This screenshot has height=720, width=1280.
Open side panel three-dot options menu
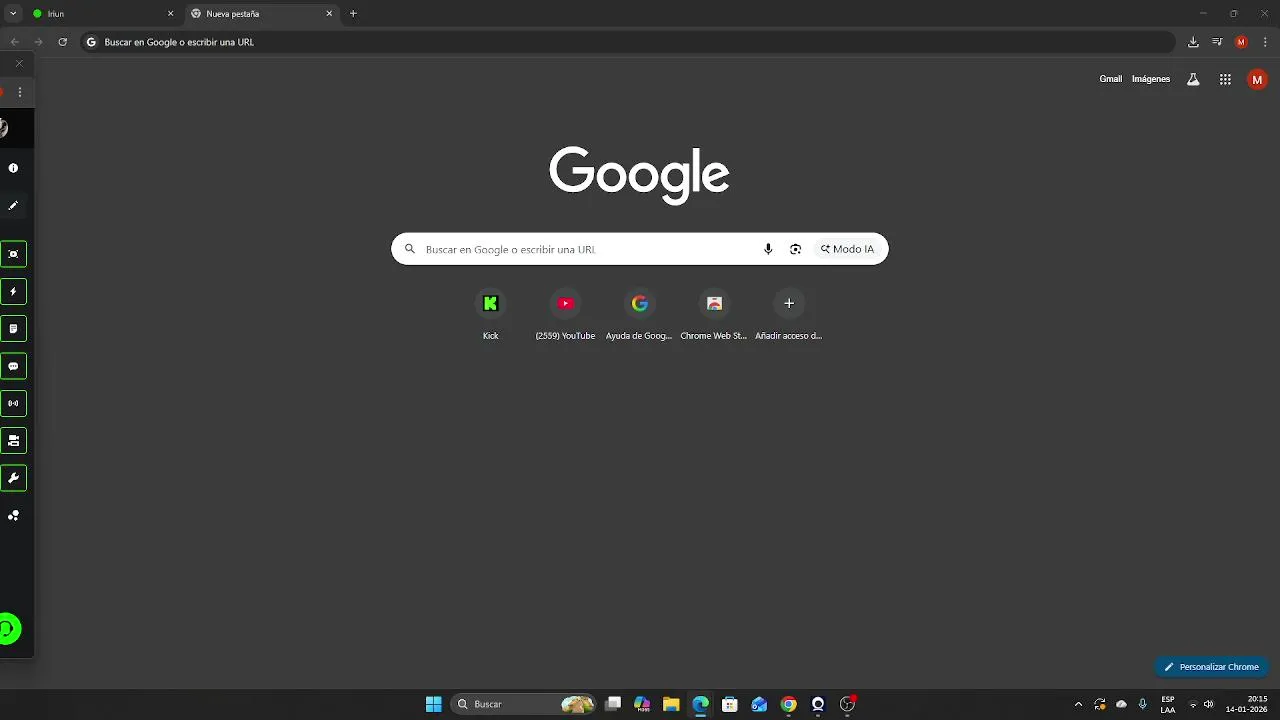(x=19, y=92)
